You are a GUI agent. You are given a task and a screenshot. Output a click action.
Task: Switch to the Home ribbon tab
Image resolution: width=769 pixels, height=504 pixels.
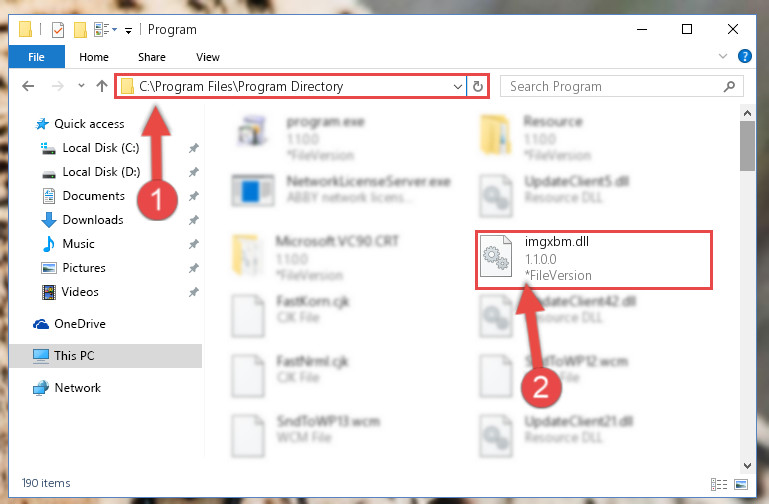94,57
